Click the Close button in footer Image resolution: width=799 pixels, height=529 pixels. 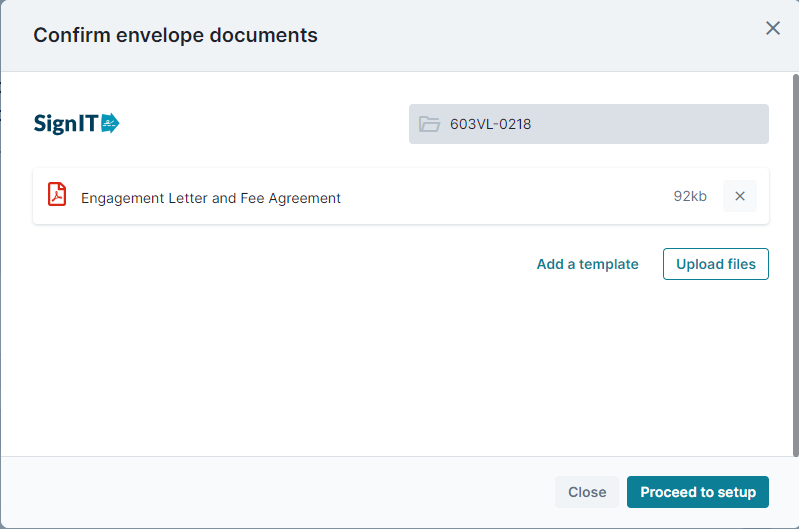click(x=587, y=492)
